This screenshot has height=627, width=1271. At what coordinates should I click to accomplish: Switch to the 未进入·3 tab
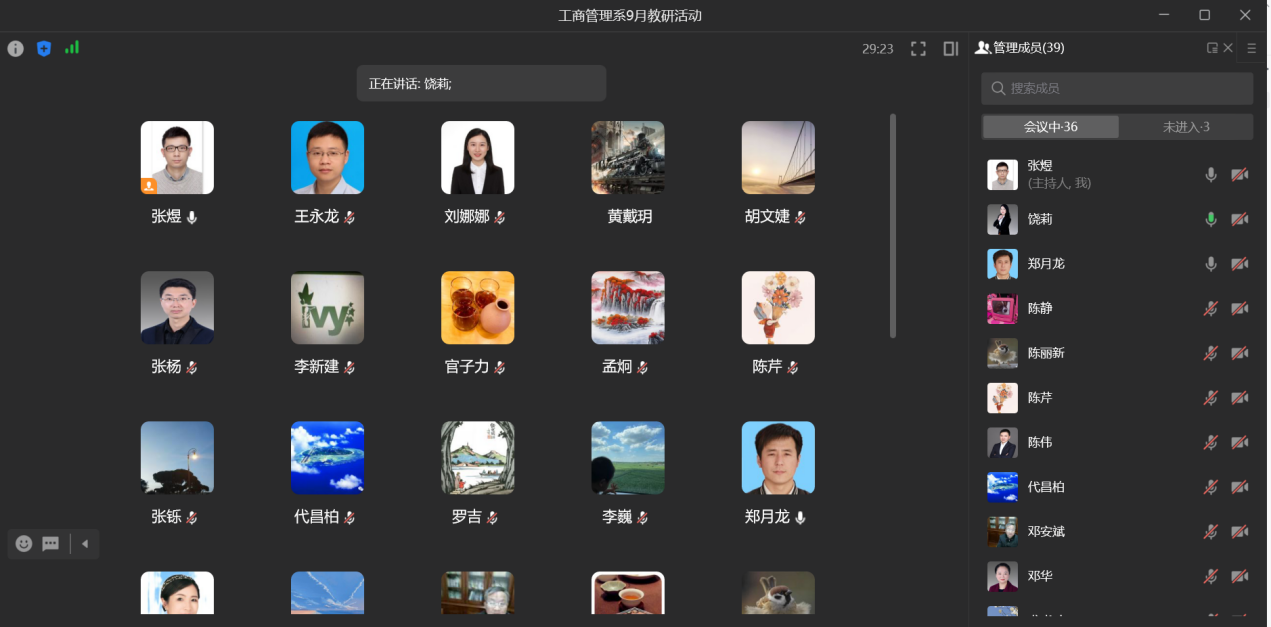pos(1185,127)
